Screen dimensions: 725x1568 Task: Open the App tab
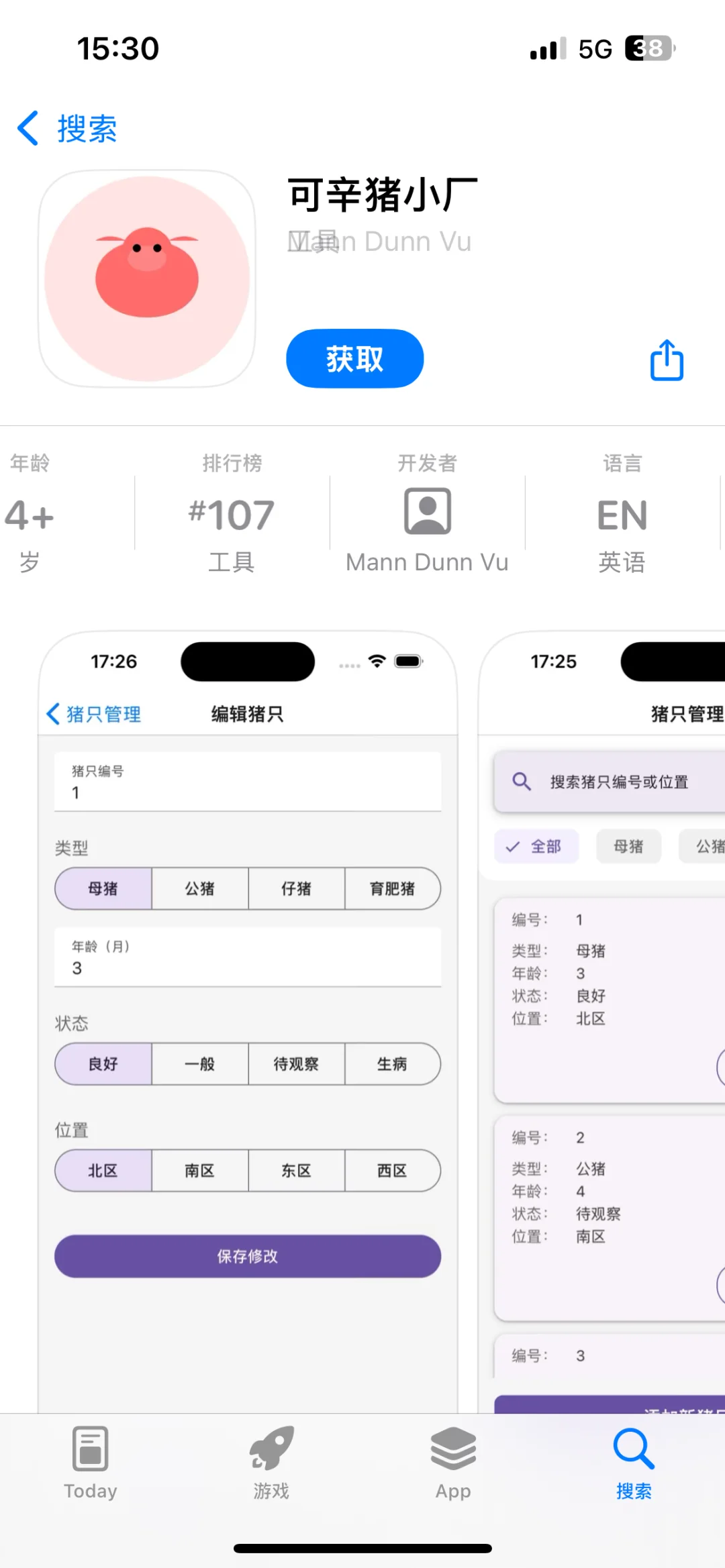(x=453, y=1463)
